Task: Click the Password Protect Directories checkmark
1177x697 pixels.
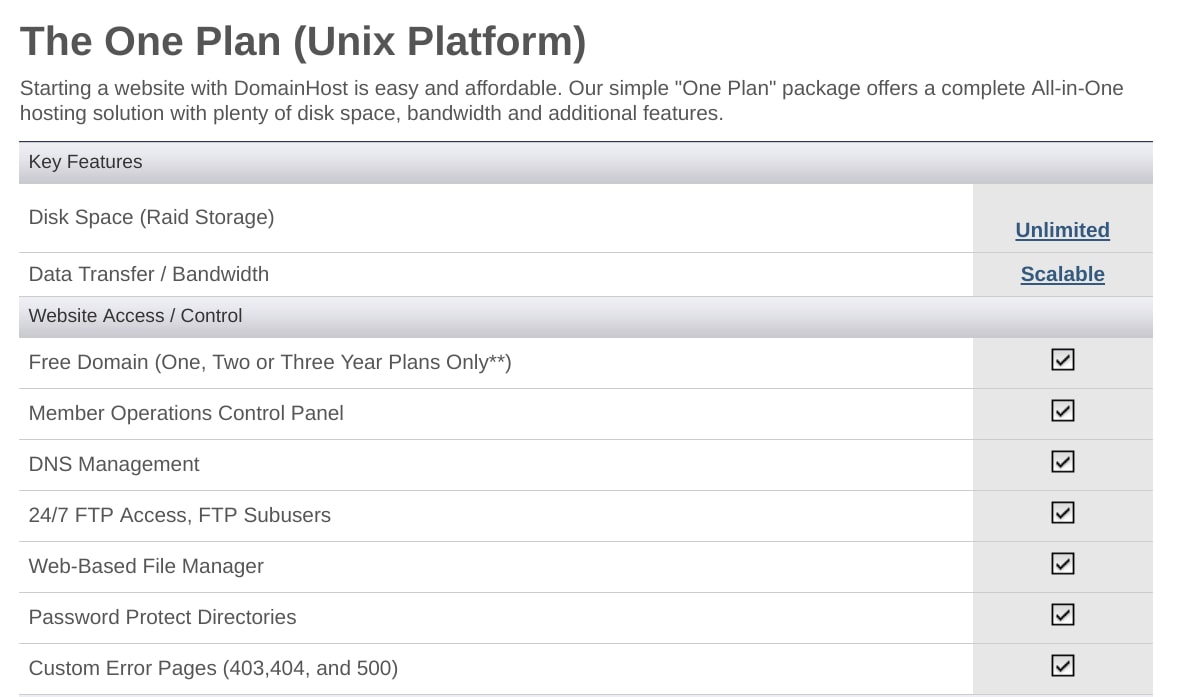Action: 1062,615
